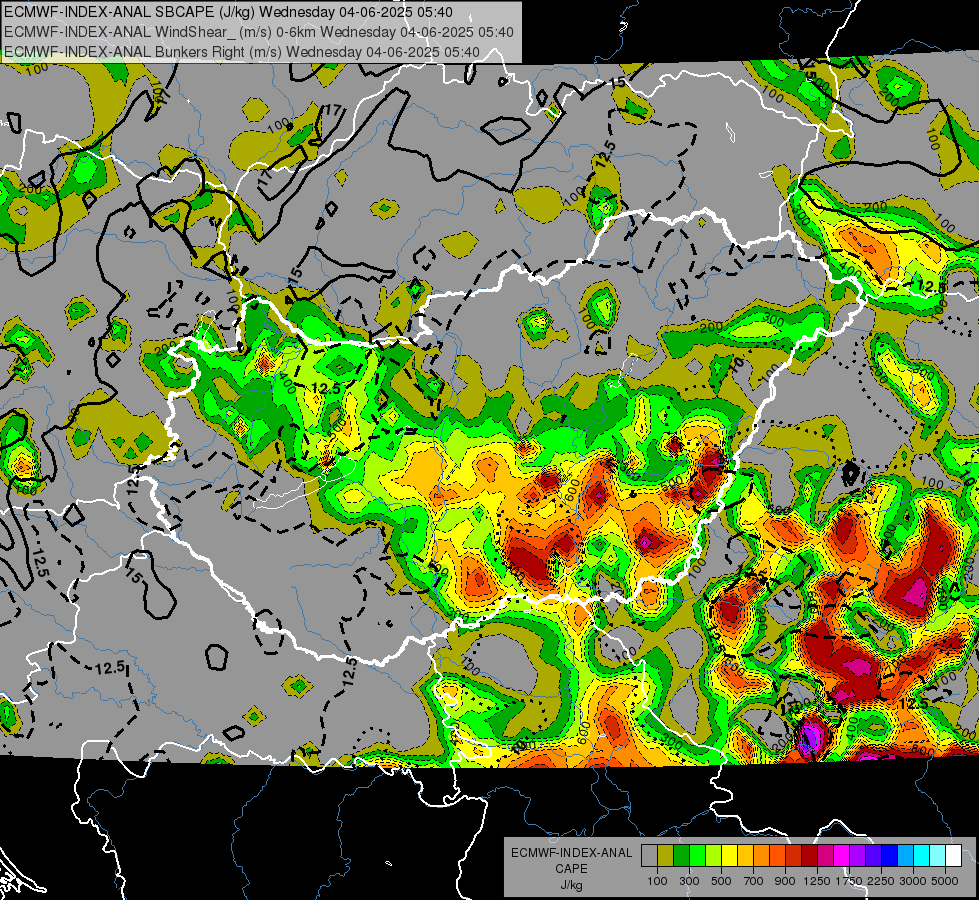This screenshot has height=900, width=979.
Task: Pick the cyan legend swatch
Action: [x=922, y=856]
